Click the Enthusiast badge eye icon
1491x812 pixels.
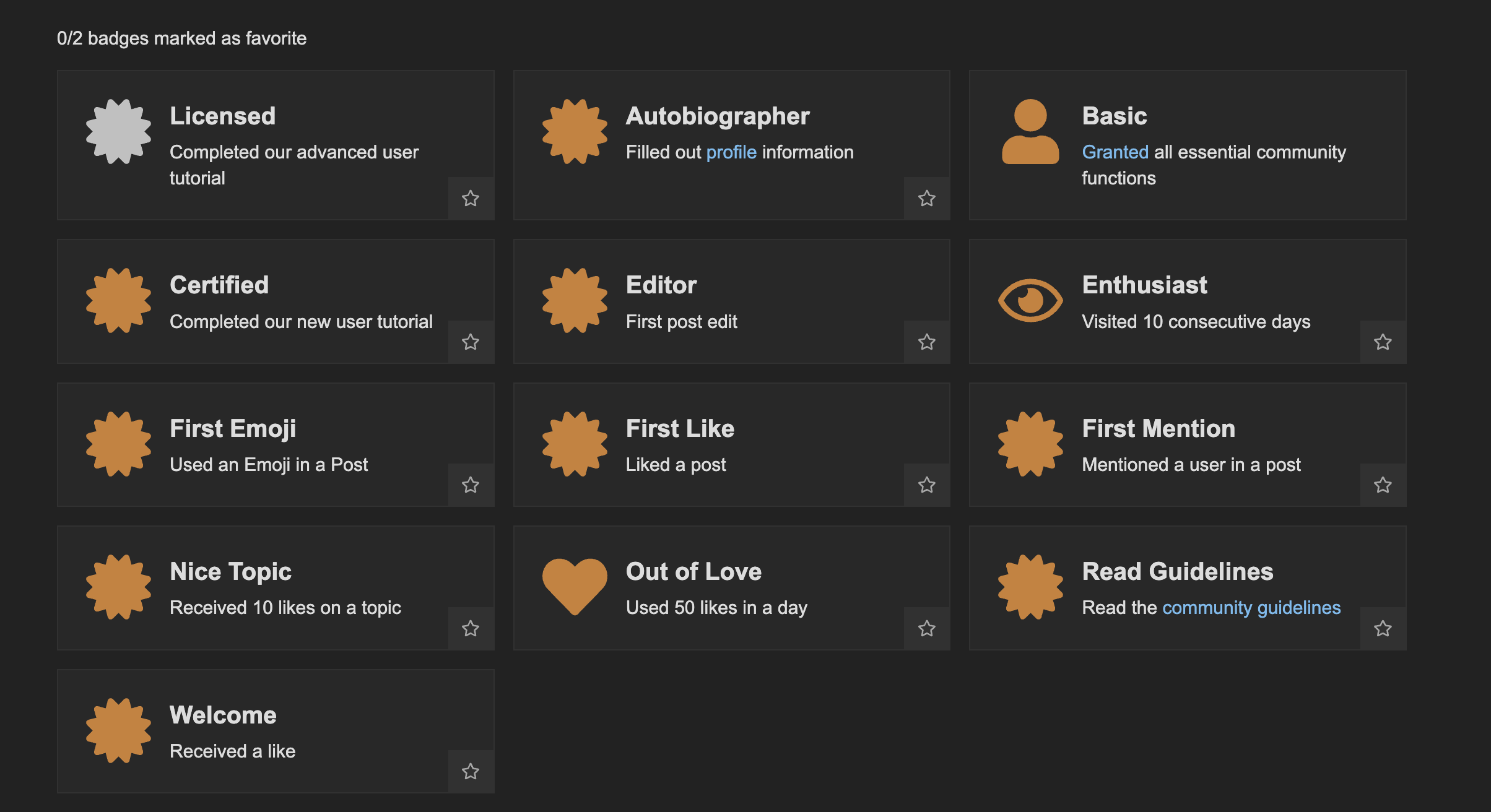pyautogui.click(x=1030, y=300)
